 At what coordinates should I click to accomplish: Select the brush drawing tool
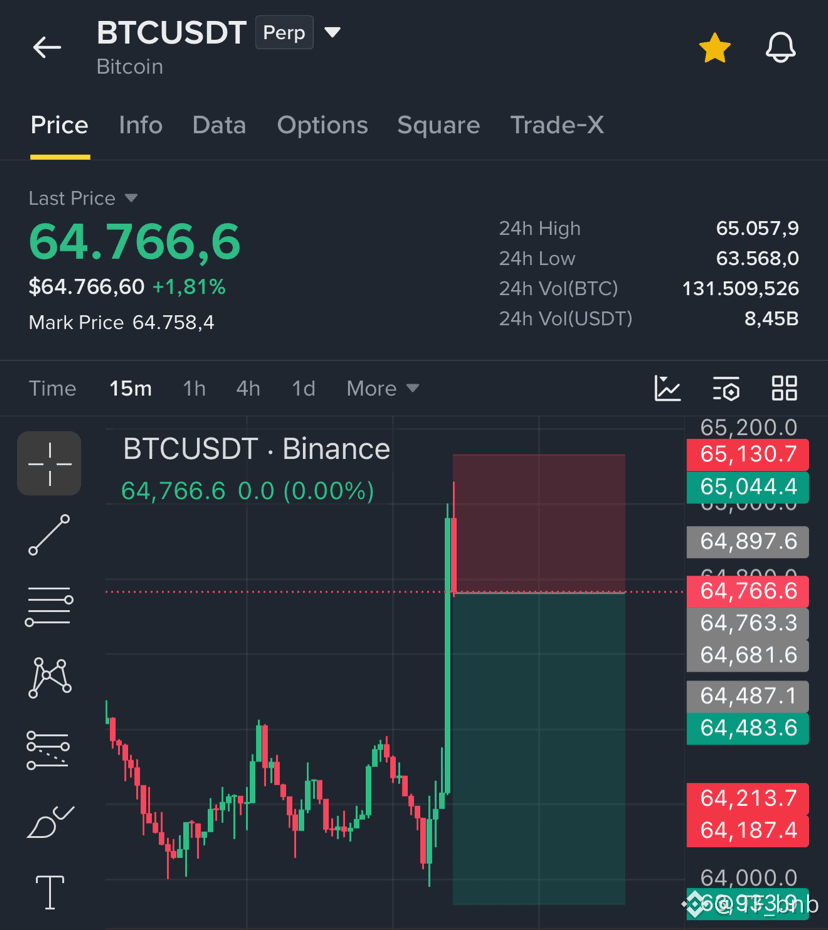[x=50, y=821]
